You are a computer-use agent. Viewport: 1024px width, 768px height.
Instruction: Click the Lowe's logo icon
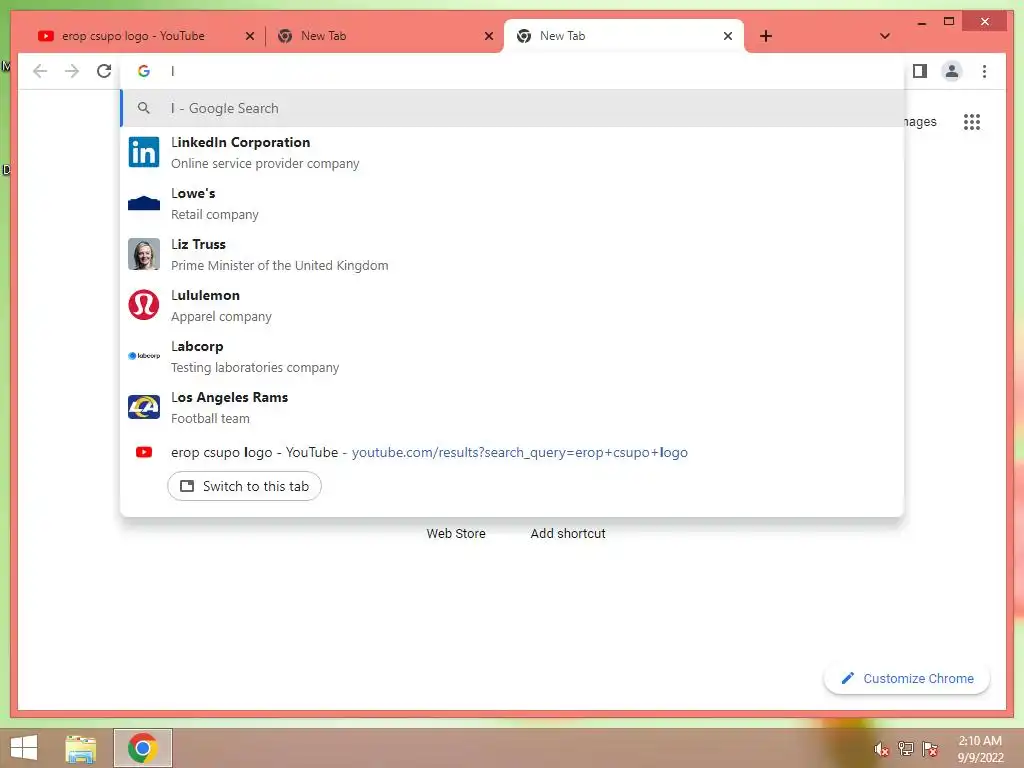tap(144, 203)
